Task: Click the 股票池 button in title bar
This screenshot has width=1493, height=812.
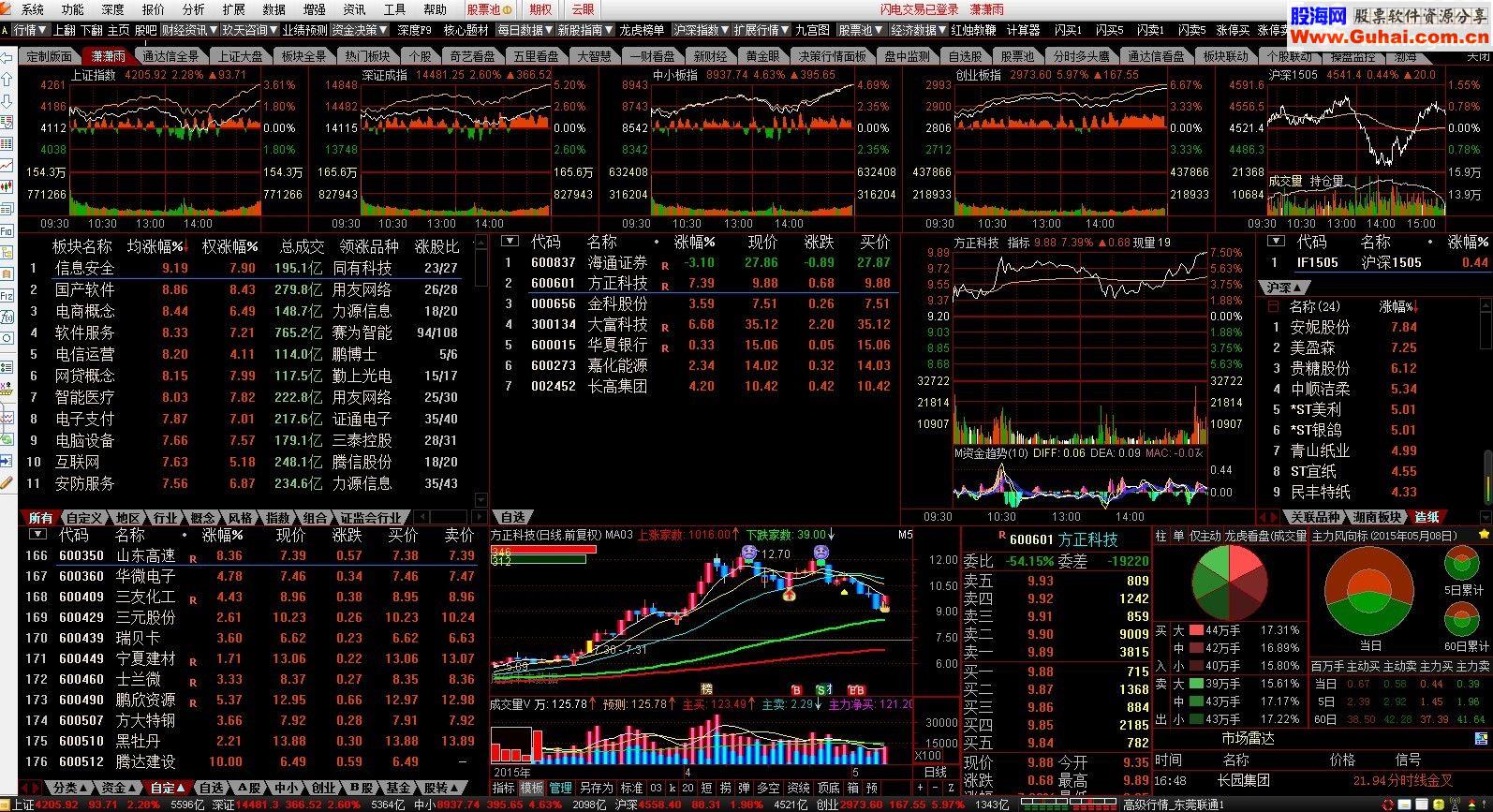Action: click(x=489, y=9)
